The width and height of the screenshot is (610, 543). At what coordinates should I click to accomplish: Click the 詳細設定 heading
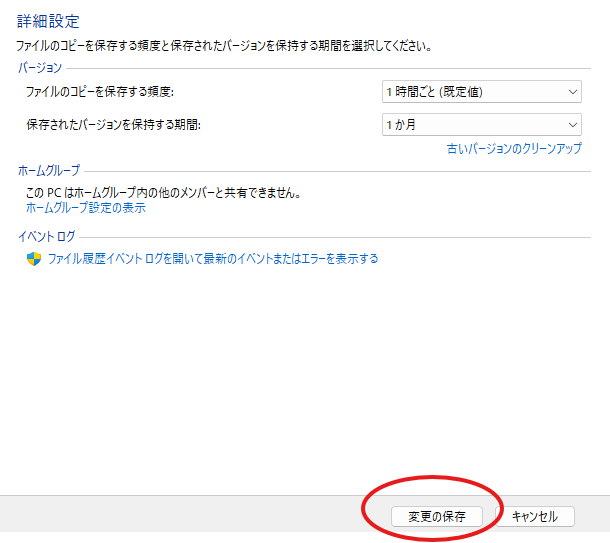coord(48,21)
